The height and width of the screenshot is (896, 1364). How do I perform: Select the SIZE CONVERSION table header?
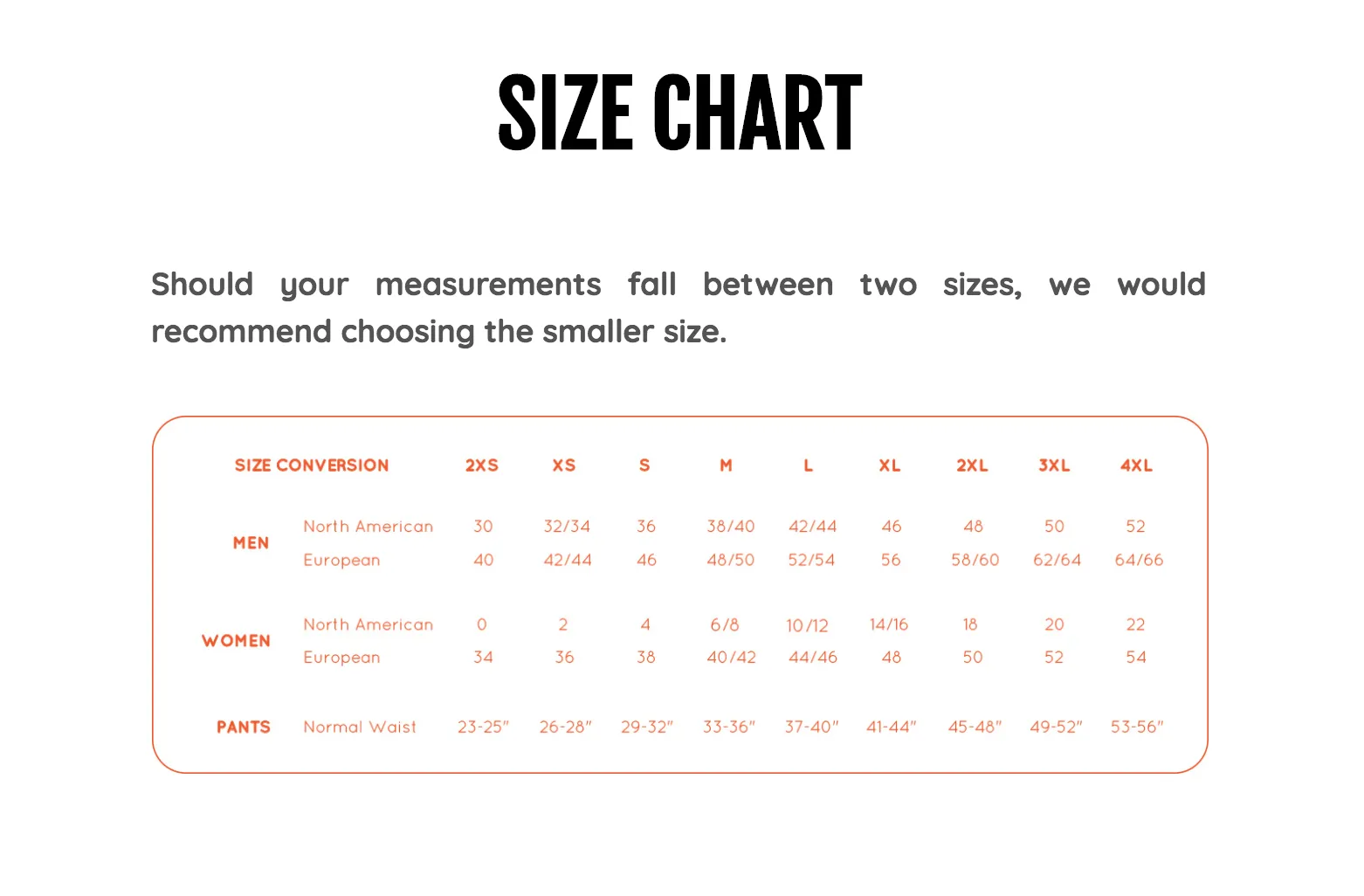[312, 465]
